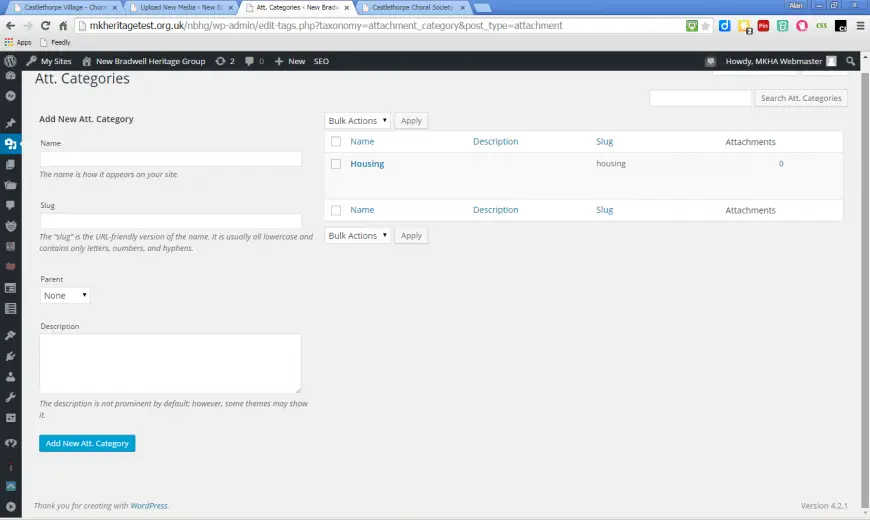Switch to Castlethorpe Choral Society tab
The height and width of the screenshot is (520, 870).
(413, 7)
